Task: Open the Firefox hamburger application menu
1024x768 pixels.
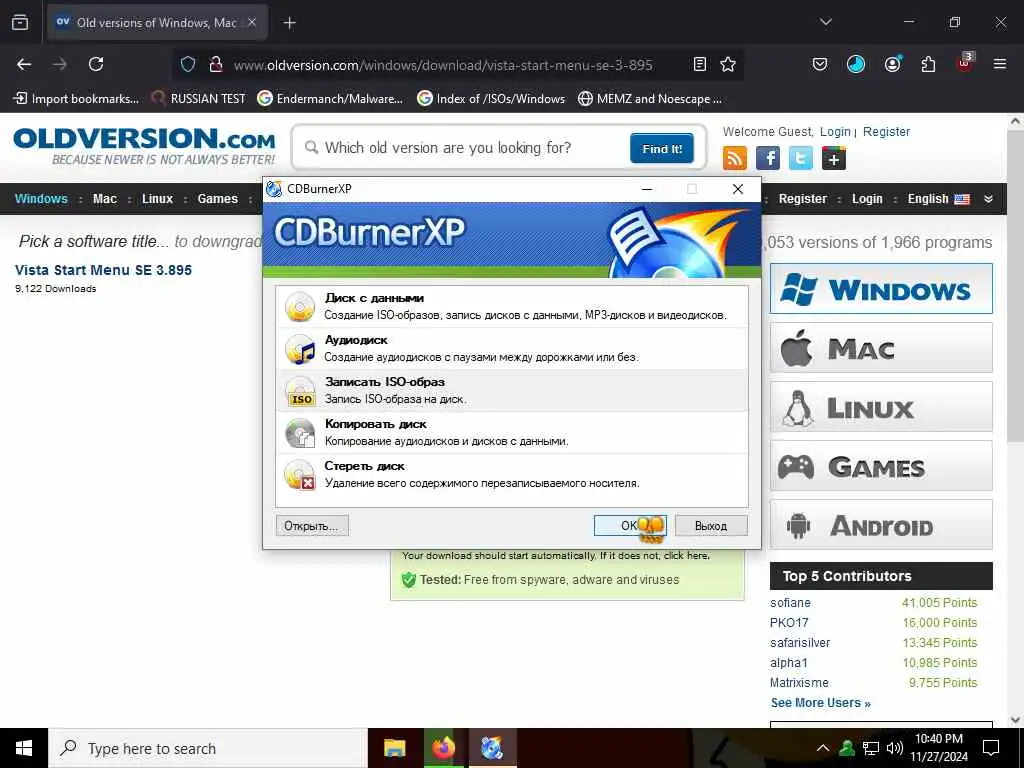Action: (1000, 64)
